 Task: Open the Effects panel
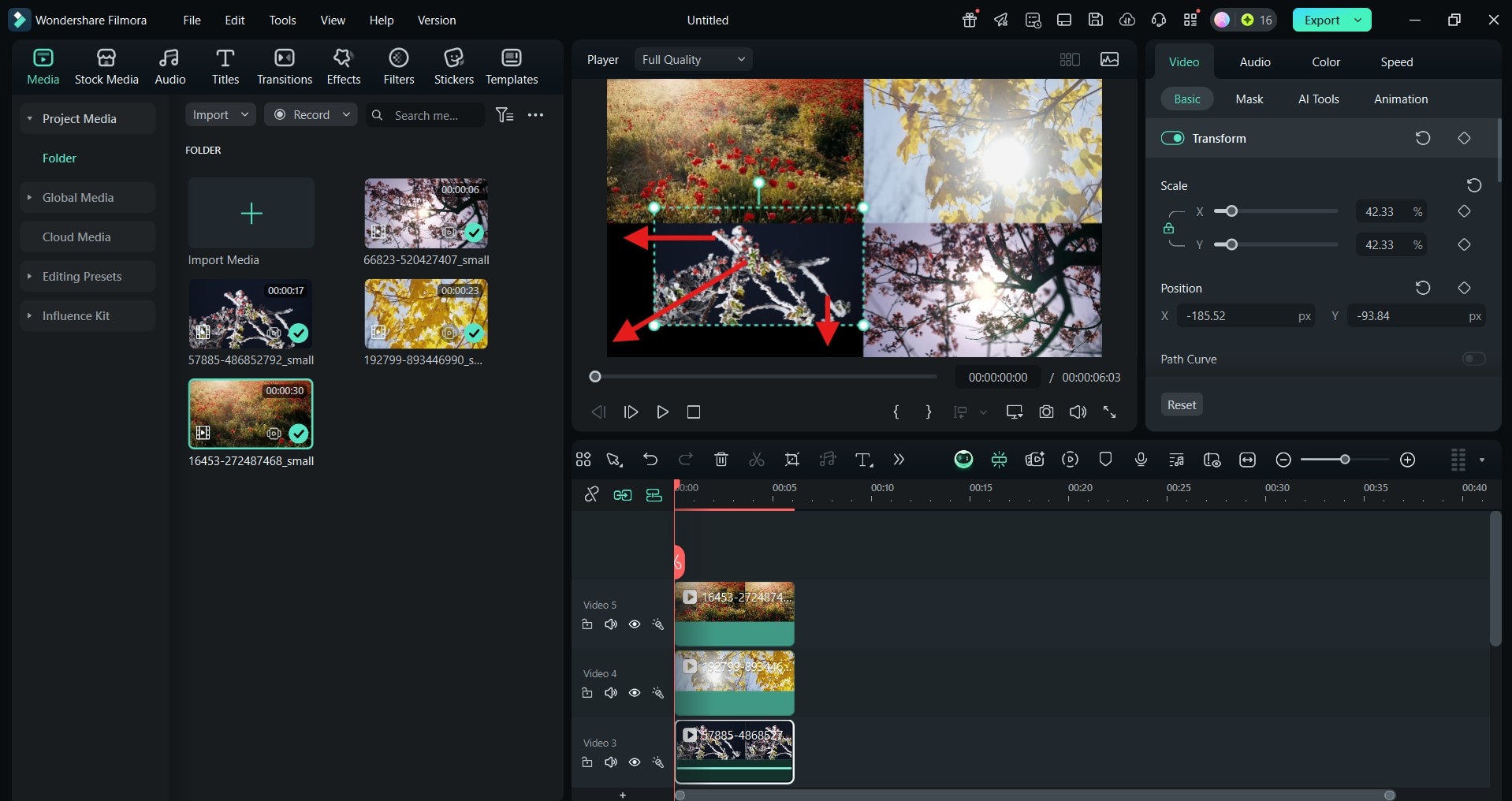point(343,66)
